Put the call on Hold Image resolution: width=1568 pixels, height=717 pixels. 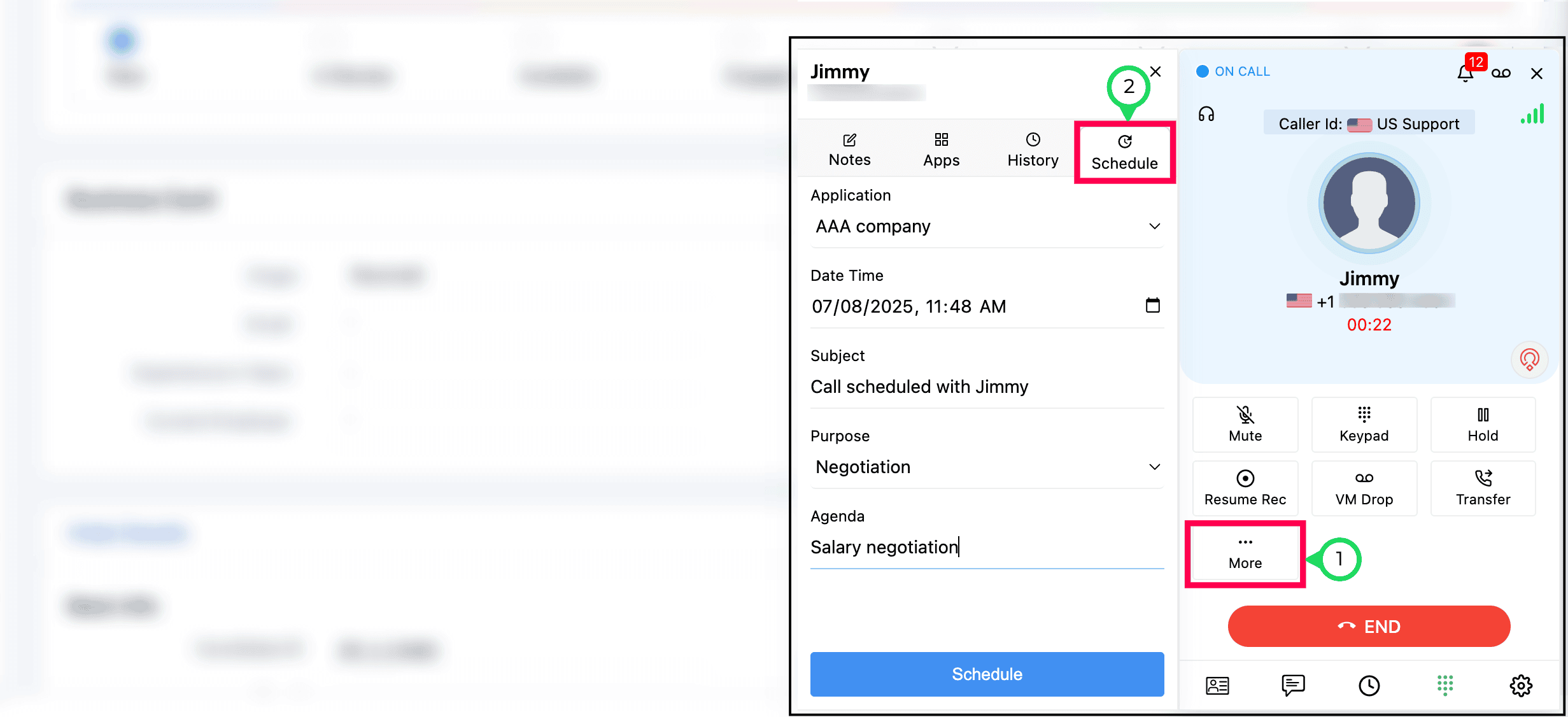pyautogui.click(x=1482, y=424)
